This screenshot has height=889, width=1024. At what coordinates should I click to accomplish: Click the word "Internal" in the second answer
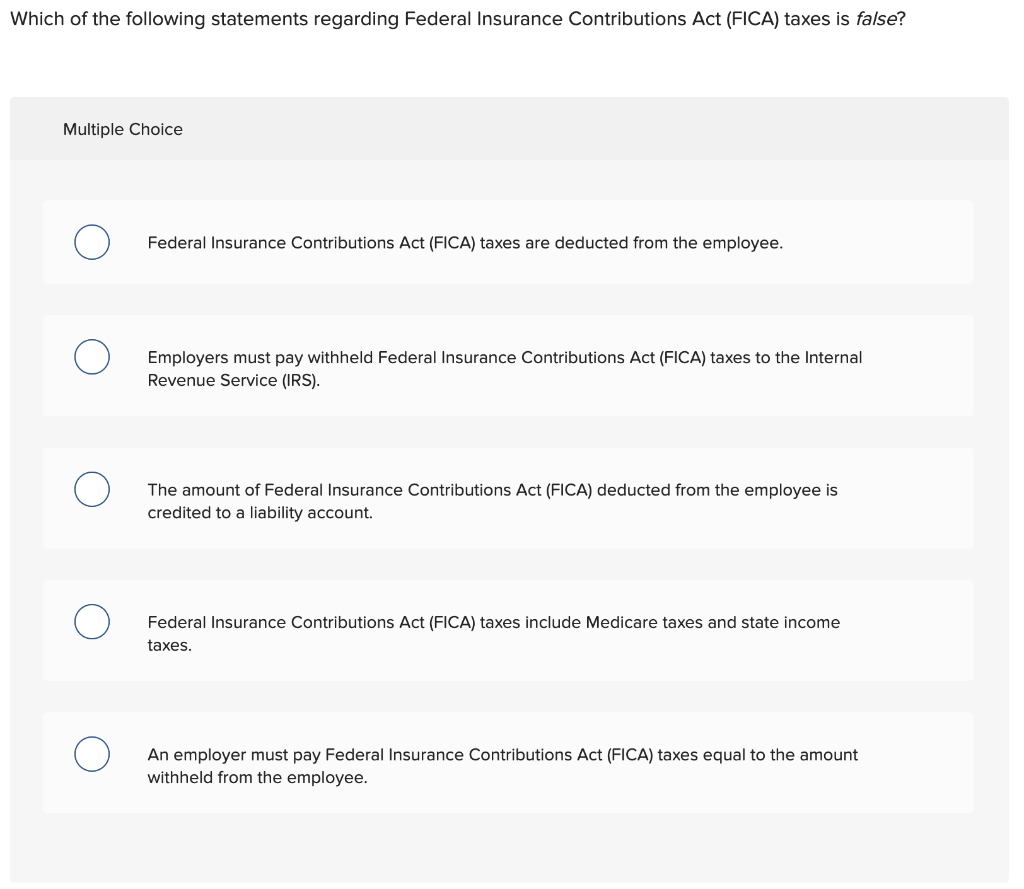833,357
